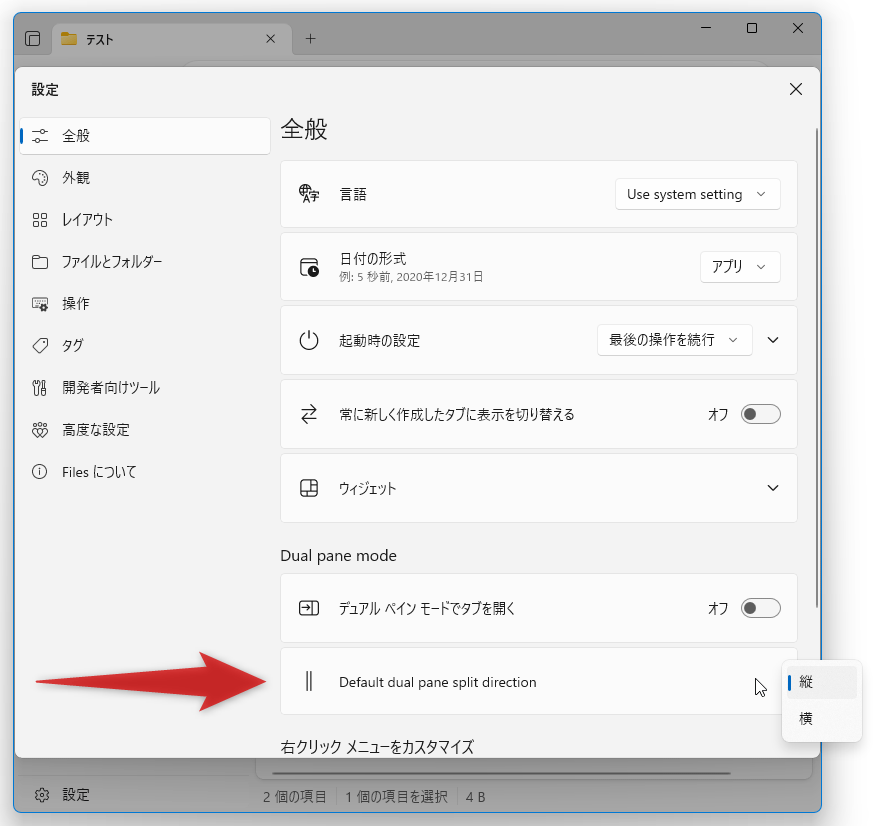Switch to the レイアウト settings section
The width and height of the screenshot is (874, 826).
point(145,220)
